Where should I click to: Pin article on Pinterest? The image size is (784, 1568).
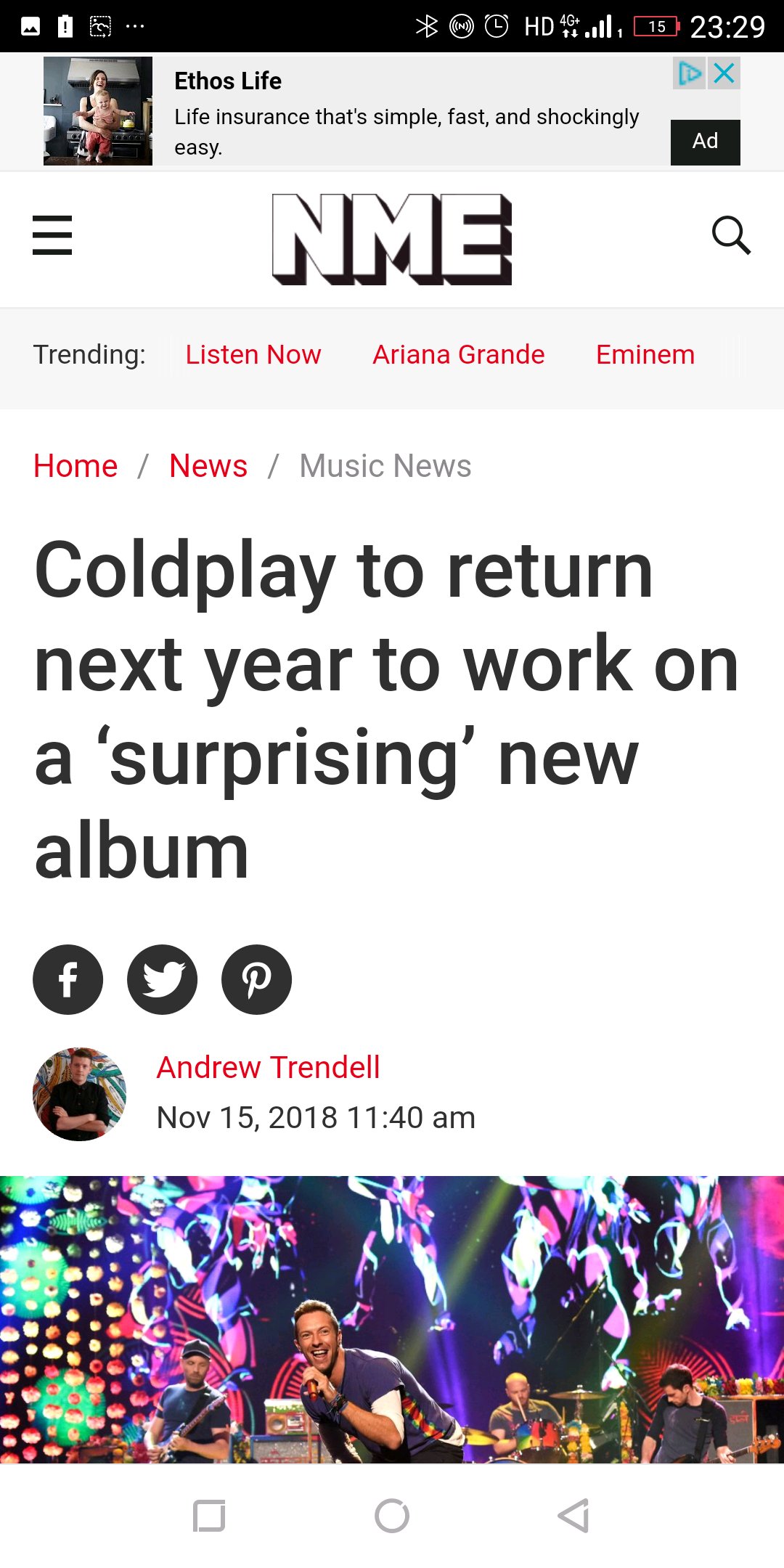[256, 979]
